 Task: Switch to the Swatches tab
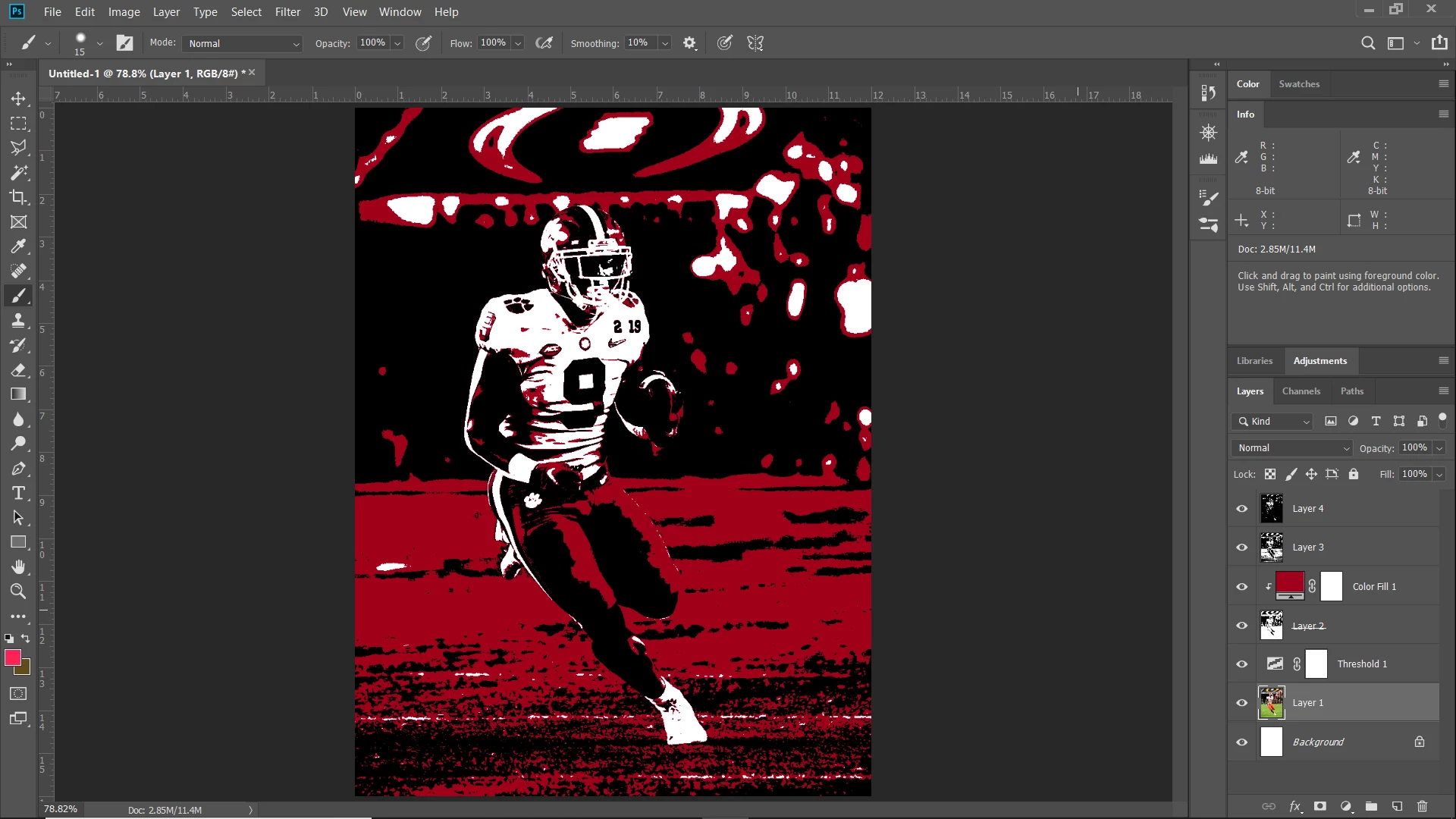1298,84
